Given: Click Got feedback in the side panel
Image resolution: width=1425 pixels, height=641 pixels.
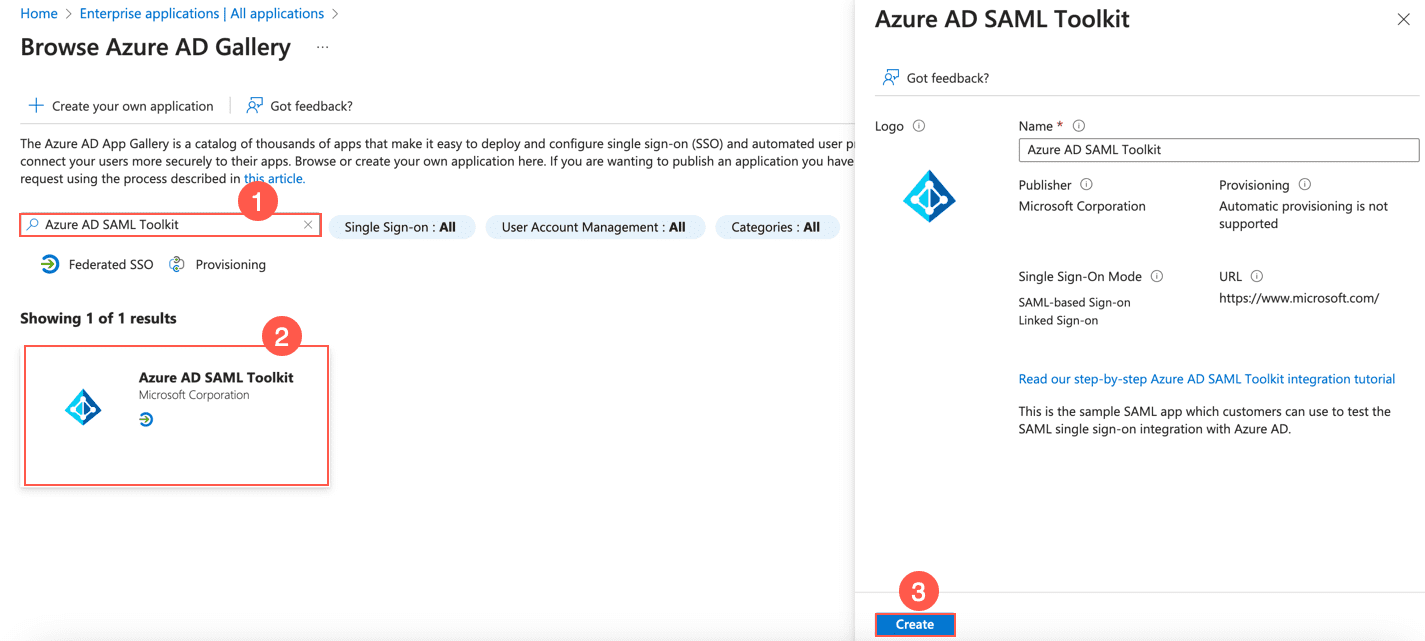Looking at the screenshot, I should pos(936,78).
